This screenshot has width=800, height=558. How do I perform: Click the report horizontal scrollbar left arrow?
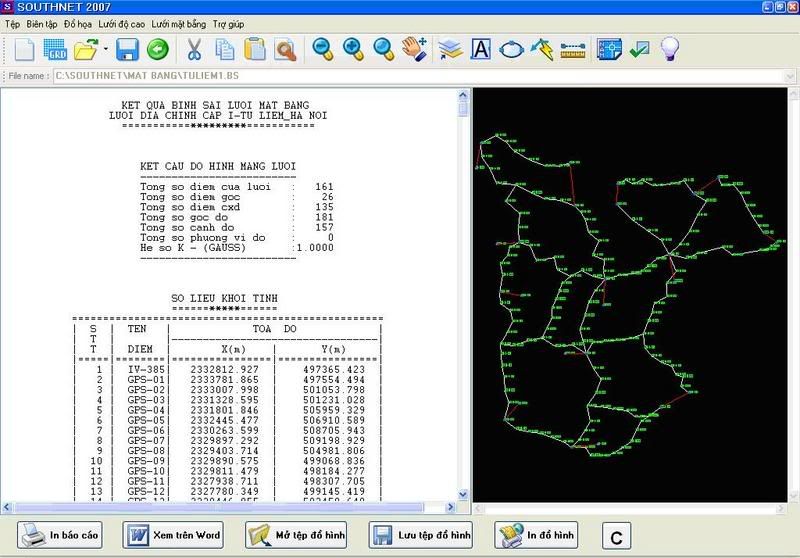click(7, 507)
